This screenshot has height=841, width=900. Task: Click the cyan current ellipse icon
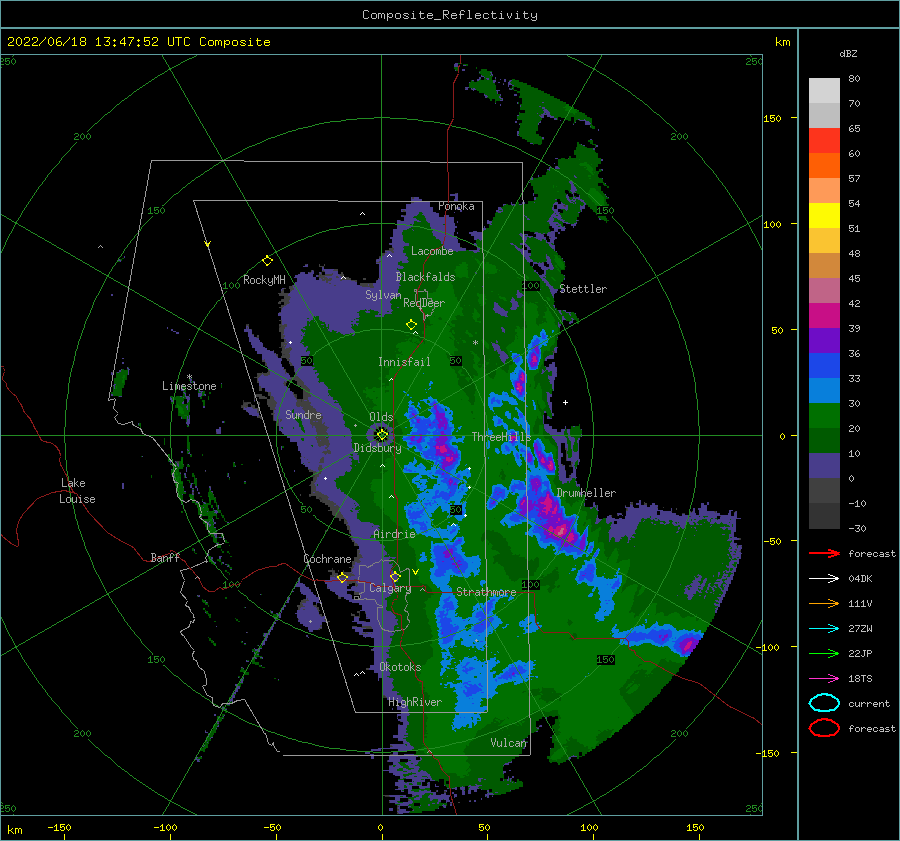pyautogui.click(x=824, y=703)
